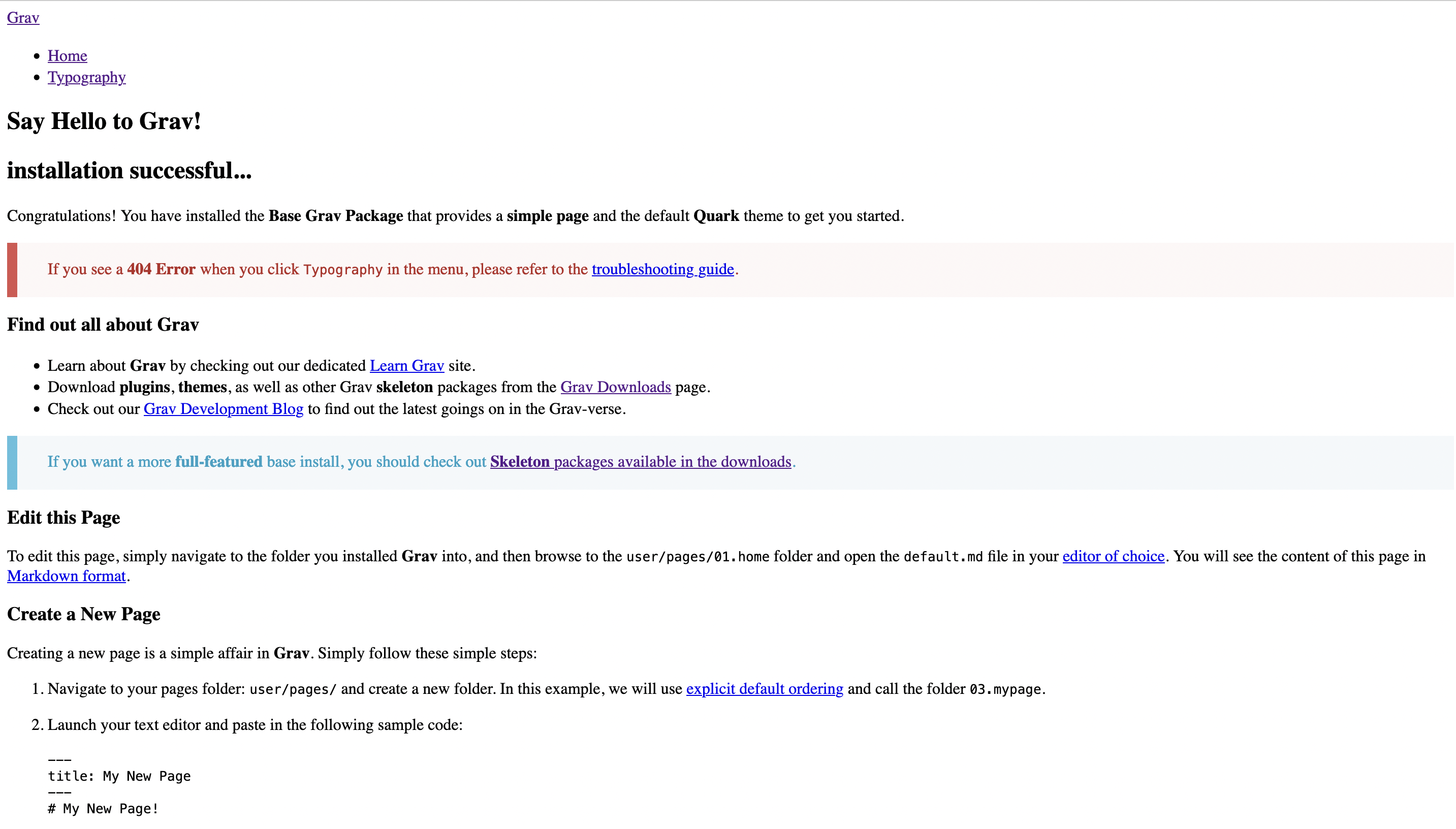1456x829 pixels.
Task: Navigate to Typography in the menu
Action: click(x=86, y=77)
